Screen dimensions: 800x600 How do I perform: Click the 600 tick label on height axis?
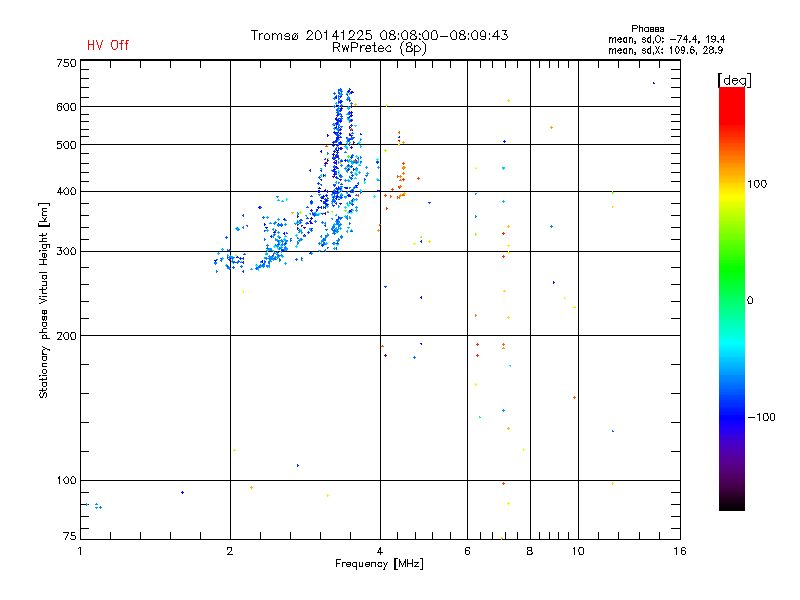coord(66,107)
